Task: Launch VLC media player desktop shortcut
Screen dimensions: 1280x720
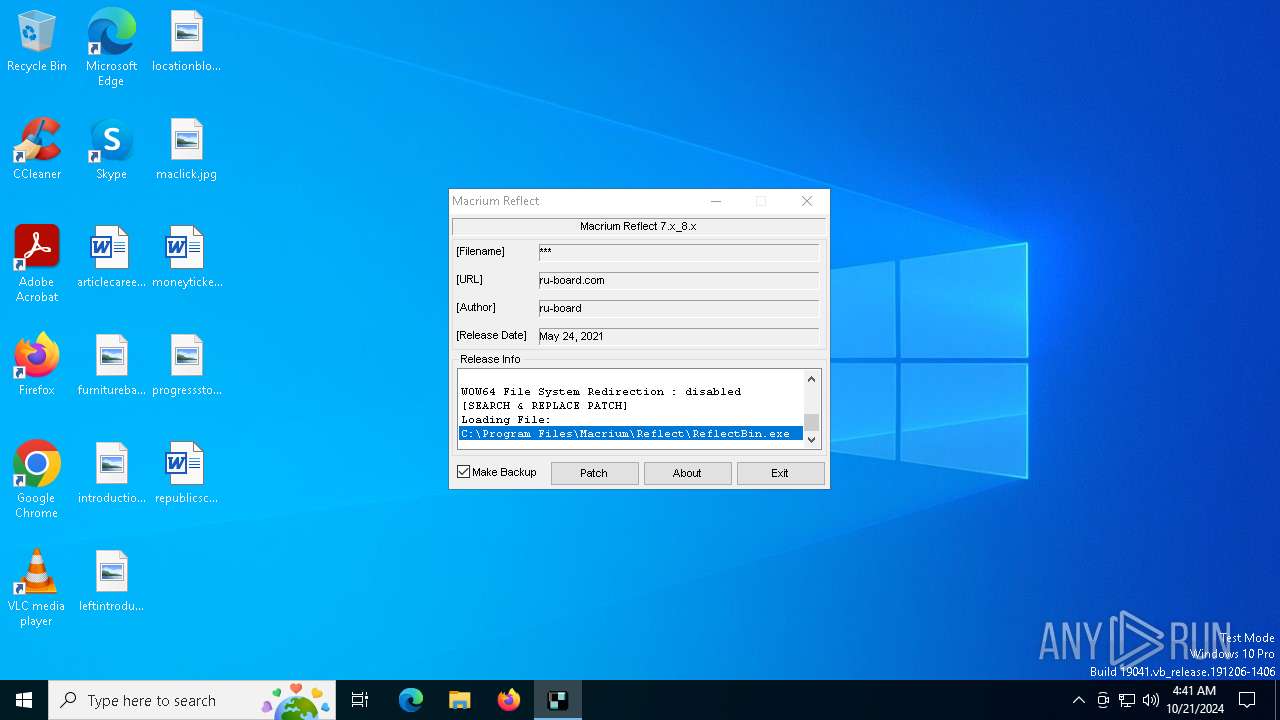Action: (37, 588)
